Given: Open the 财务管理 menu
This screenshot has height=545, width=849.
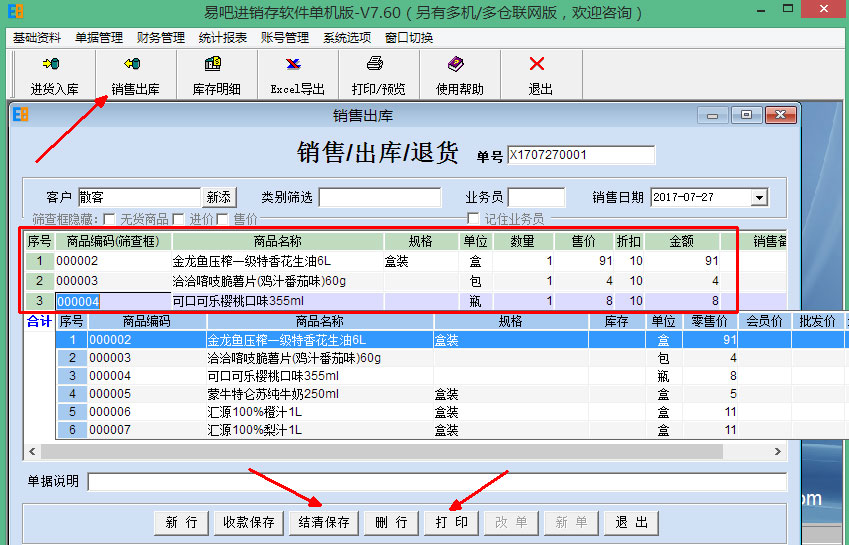Looking at the screenshot, I should pyautogui.click(x=161, y=38).
